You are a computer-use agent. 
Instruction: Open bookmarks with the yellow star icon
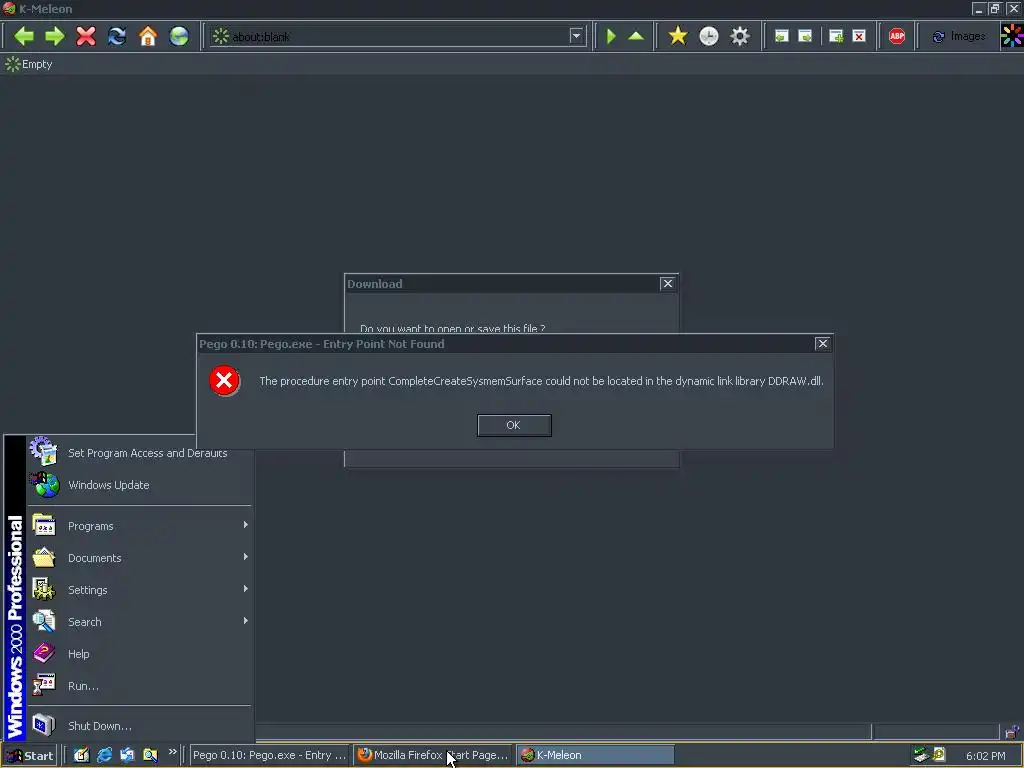pyautogui.click(x=678, y=36)
